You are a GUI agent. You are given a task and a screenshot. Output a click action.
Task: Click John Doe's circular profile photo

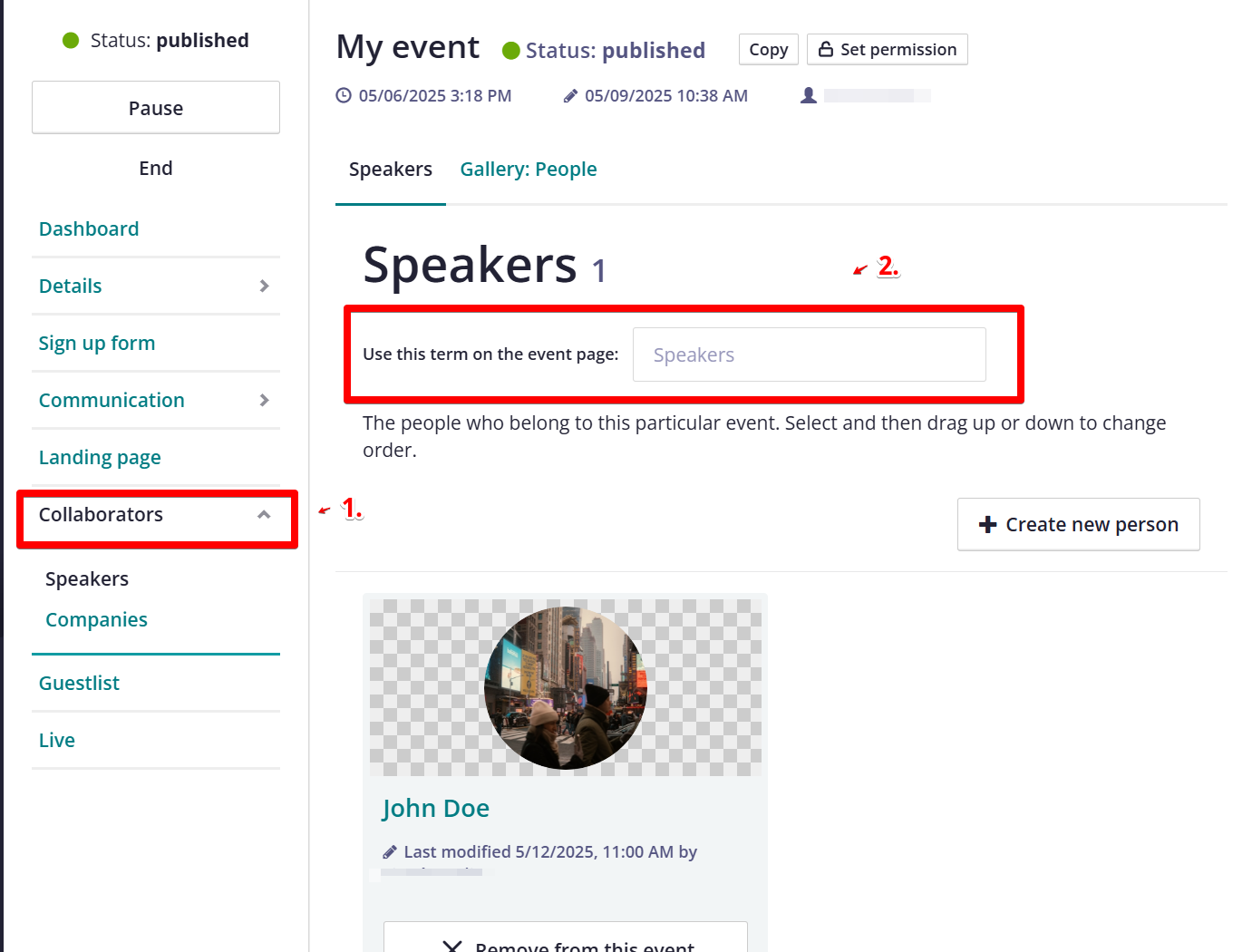point(566,688)
